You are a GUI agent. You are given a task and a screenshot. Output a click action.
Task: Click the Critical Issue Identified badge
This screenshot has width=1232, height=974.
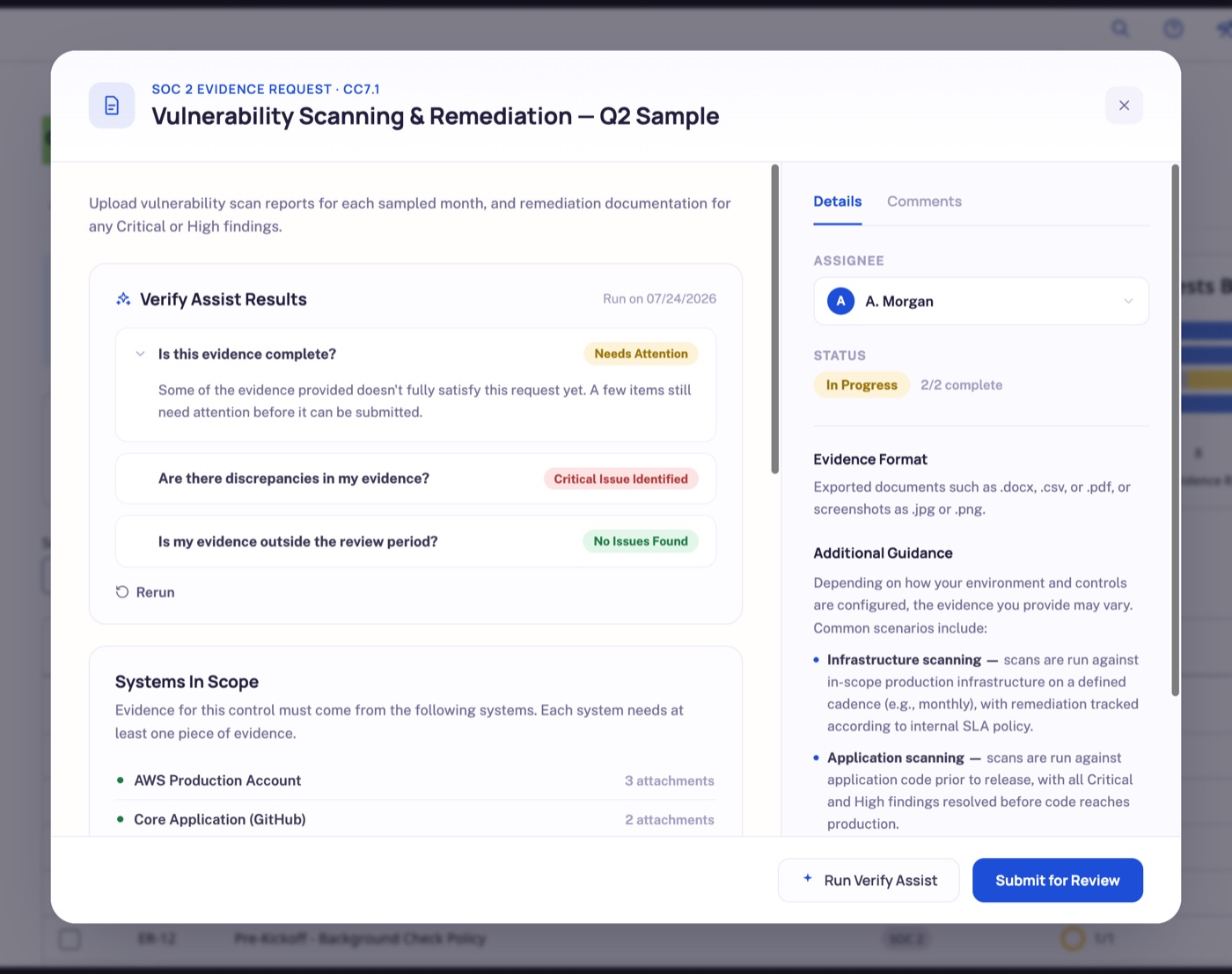[621, 479]
